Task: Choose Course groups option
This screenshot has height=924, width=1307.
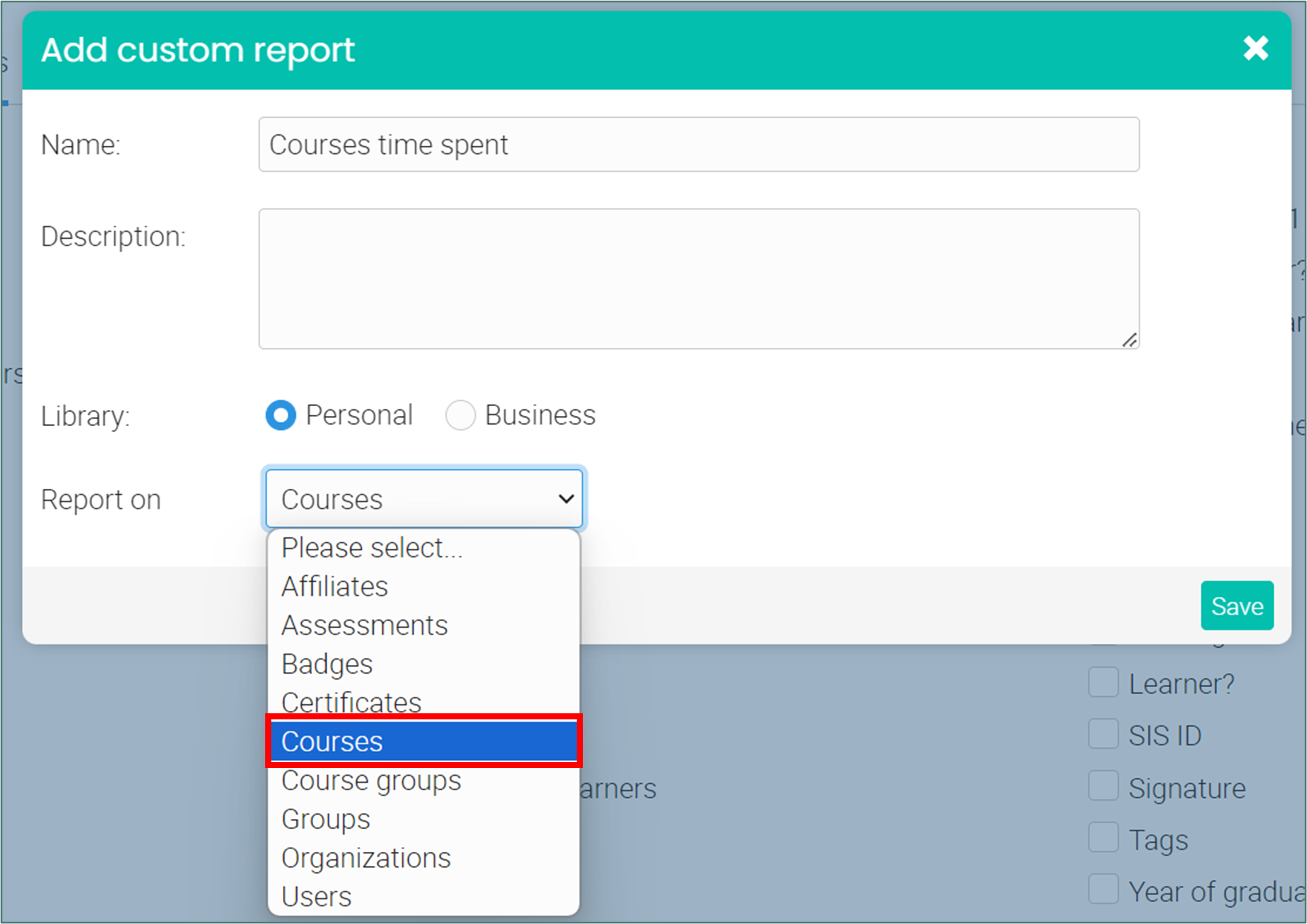Action: (x=371, y=780)
